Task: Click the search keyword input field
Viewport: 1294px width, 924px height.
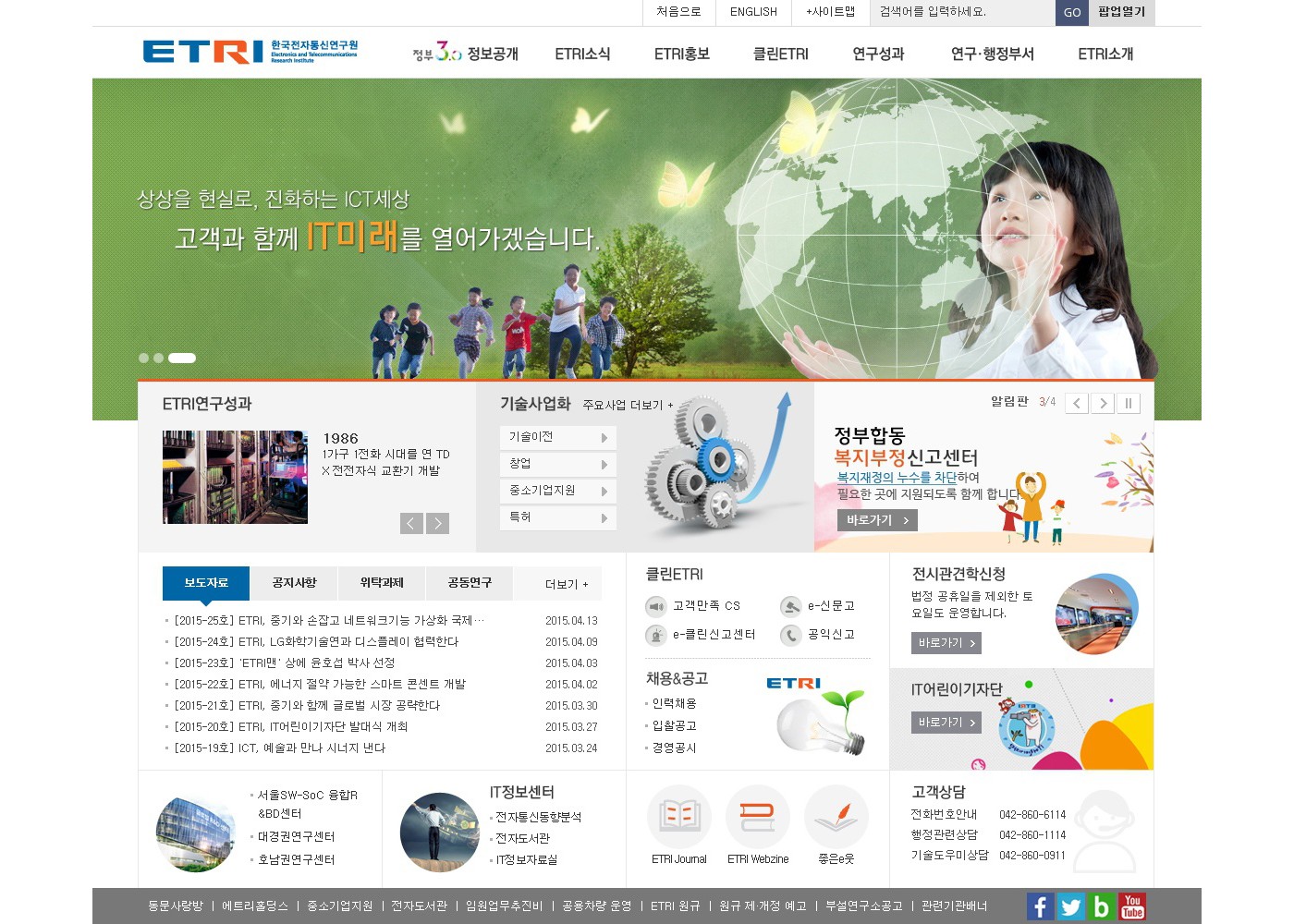Action: point(963,12)
